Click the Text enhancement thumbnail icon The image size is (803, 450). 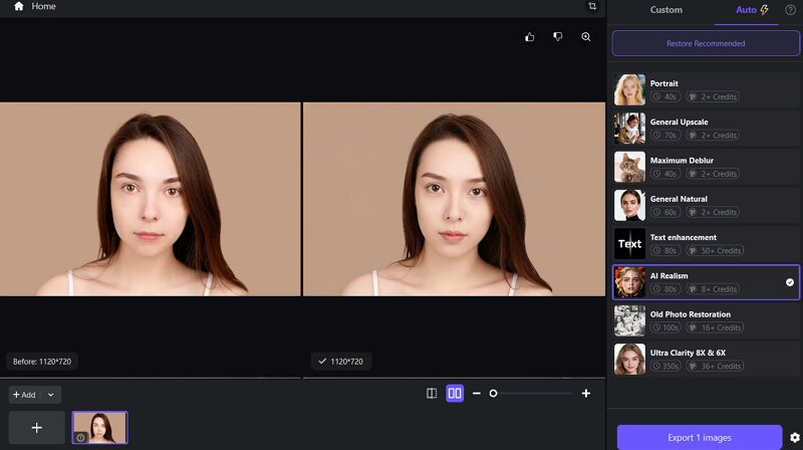pyautogui.click(x=629, y=244)
